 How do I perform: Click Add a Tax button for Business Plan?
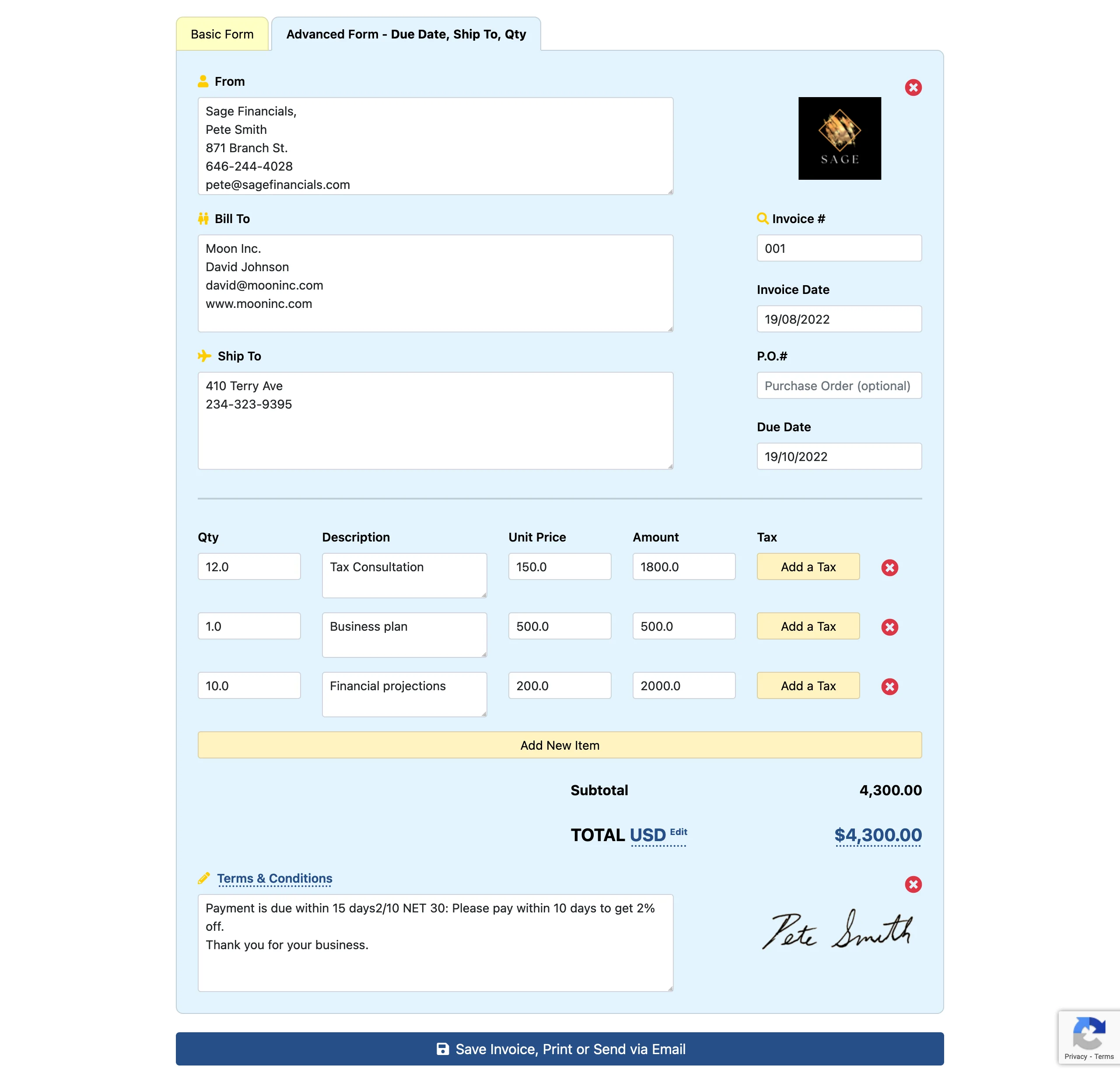(807, 627)
